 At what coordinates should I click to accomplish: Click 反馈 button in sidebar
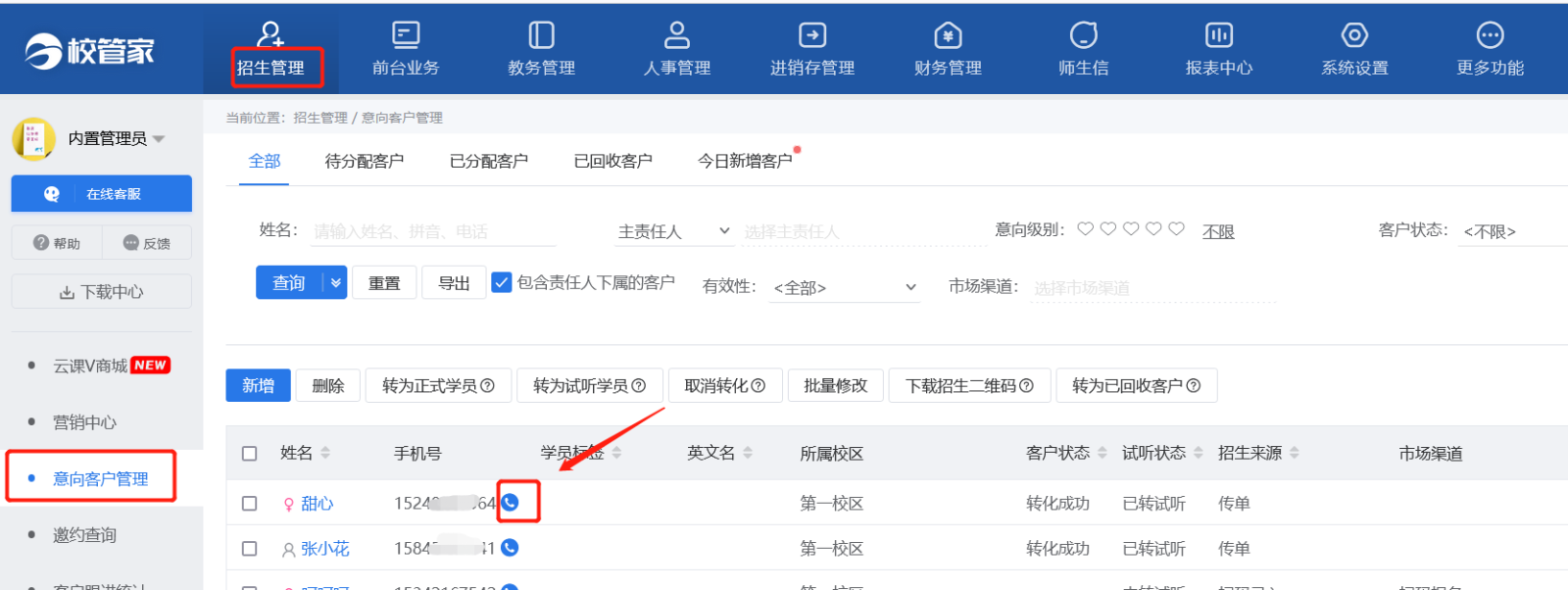(x=146, y=243)
